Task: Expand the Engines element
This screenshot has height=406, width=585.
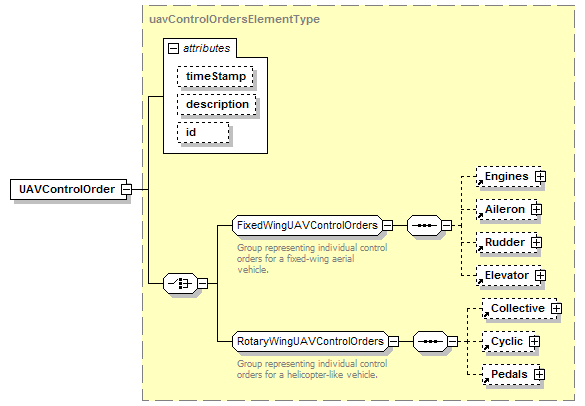Action: click(x=540, y=177)
